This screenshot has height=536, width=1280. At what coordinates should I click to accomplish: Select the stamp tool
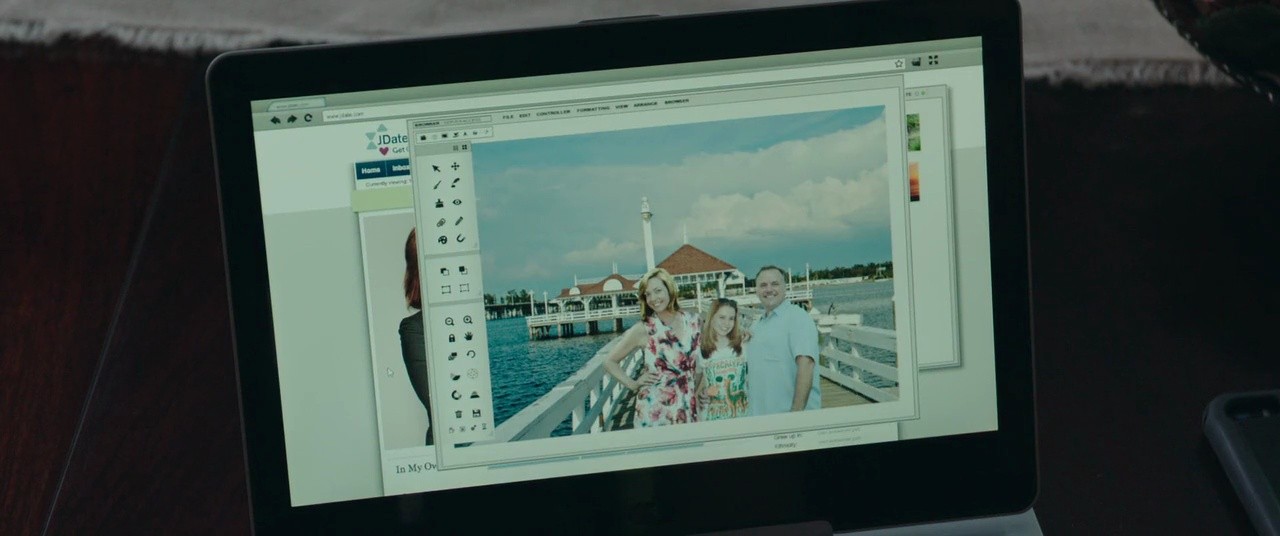tap(439, 204)
